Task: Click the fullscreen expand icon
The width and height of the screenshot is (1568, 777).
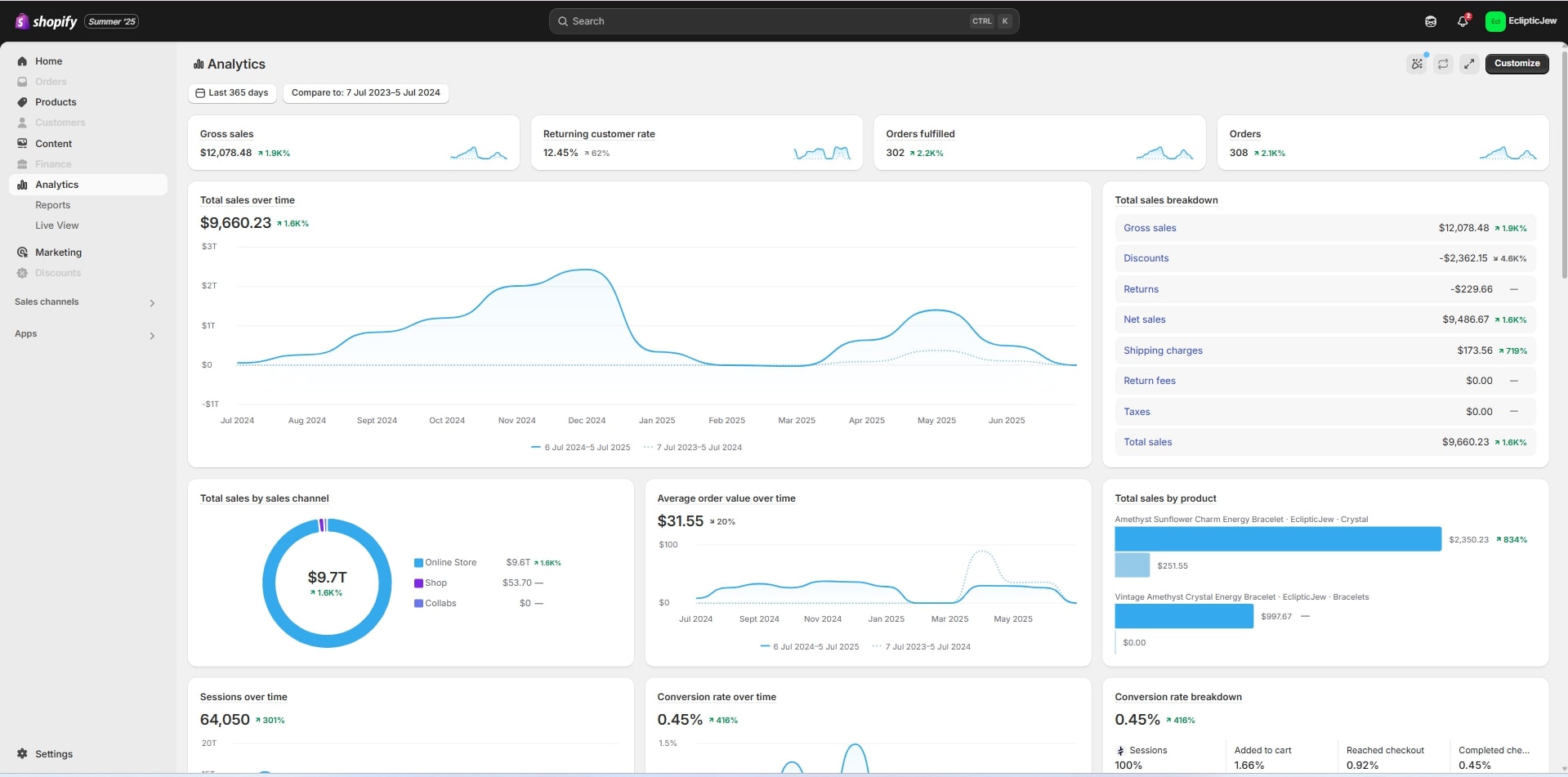Action: coord(1469,64)
